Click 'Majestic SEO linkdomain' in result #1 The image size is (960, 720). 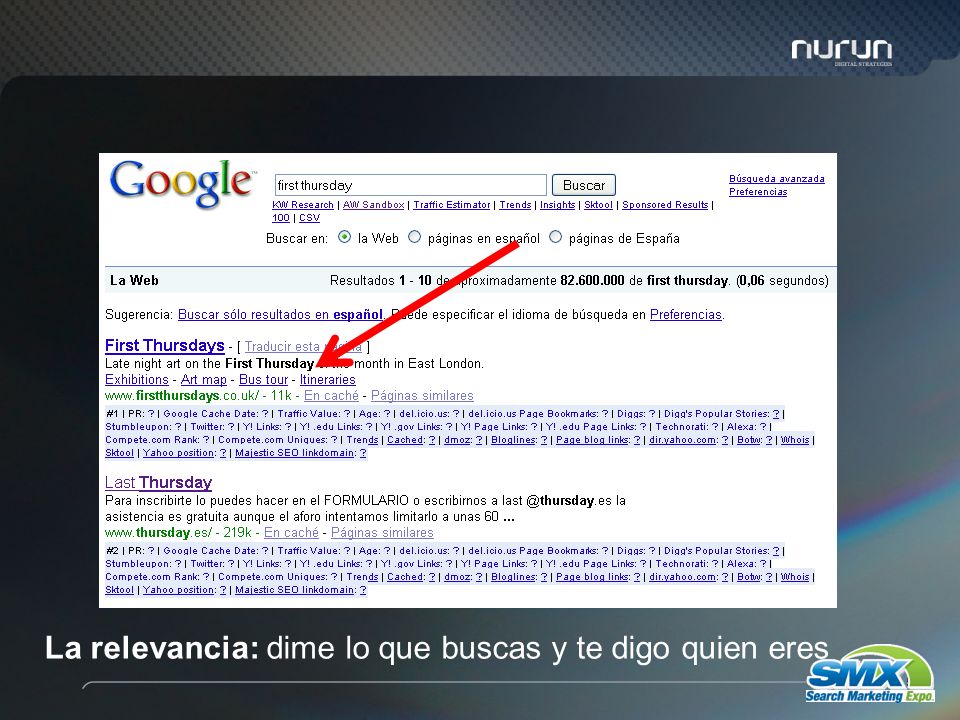point(294,453)
